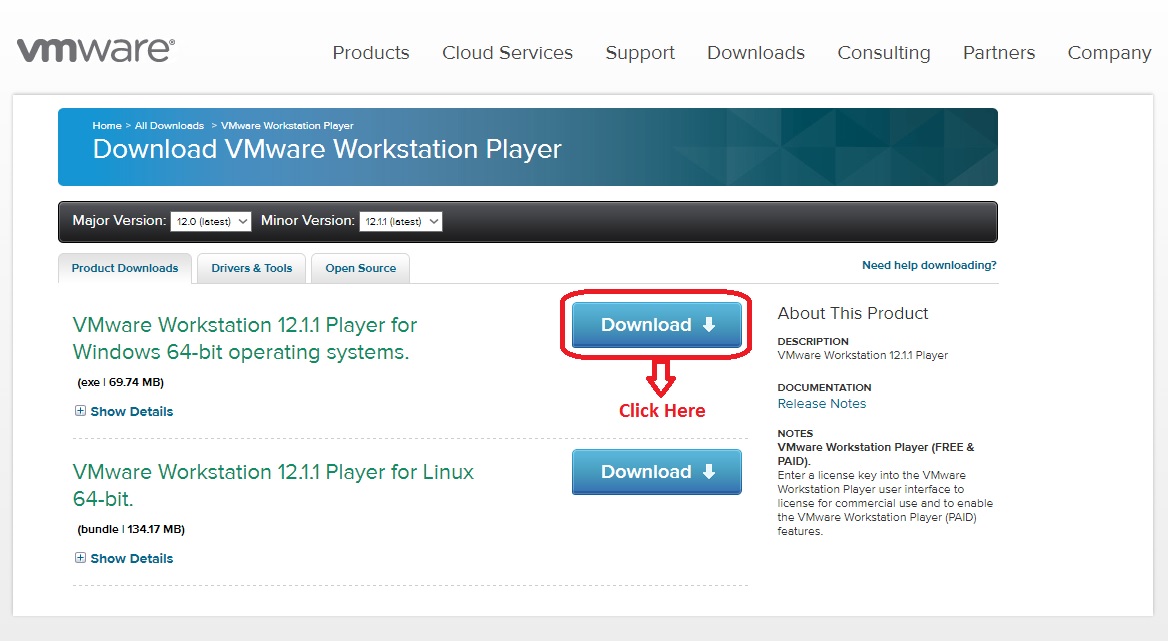Click Show Details text under Windows player

132,412
